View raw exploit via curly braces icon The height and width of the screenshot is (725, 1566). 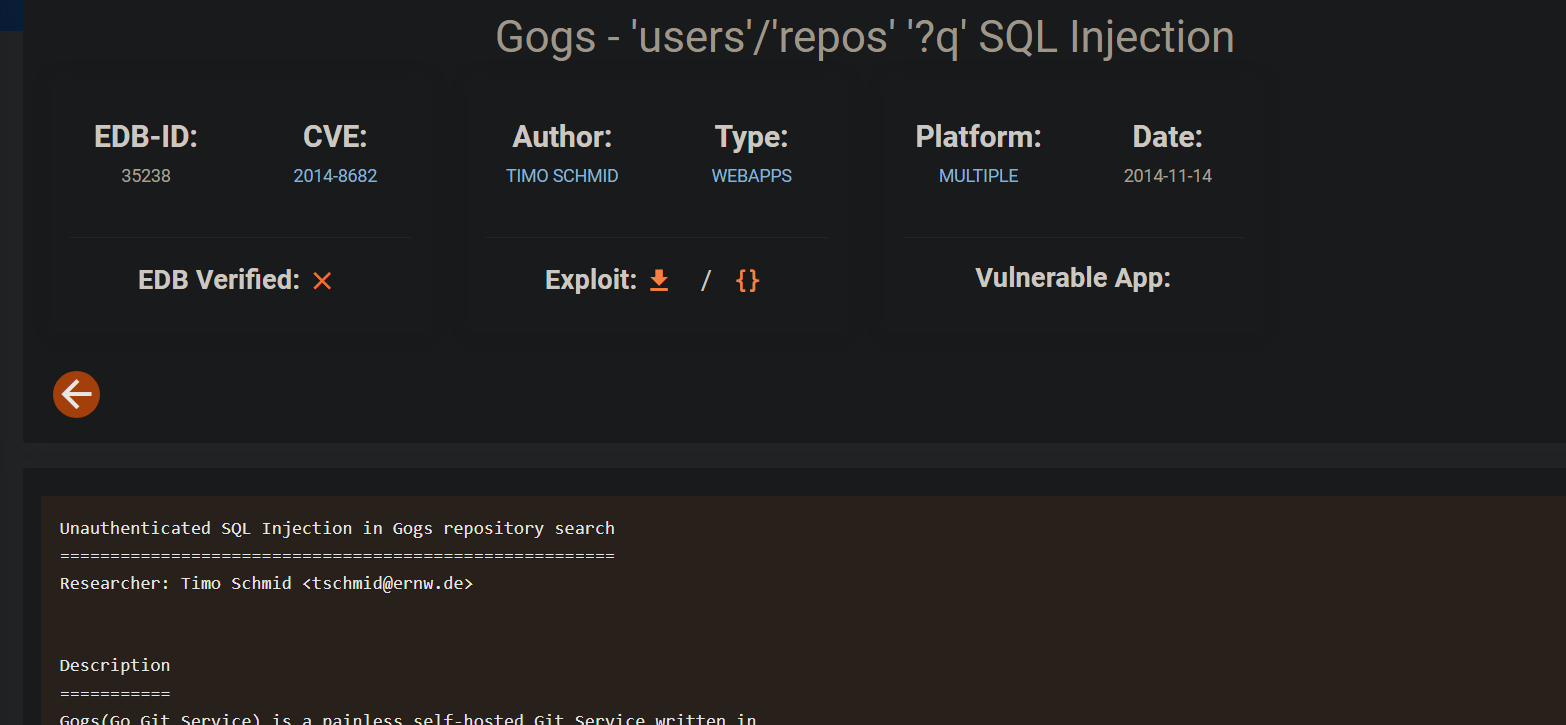(747, 281)
